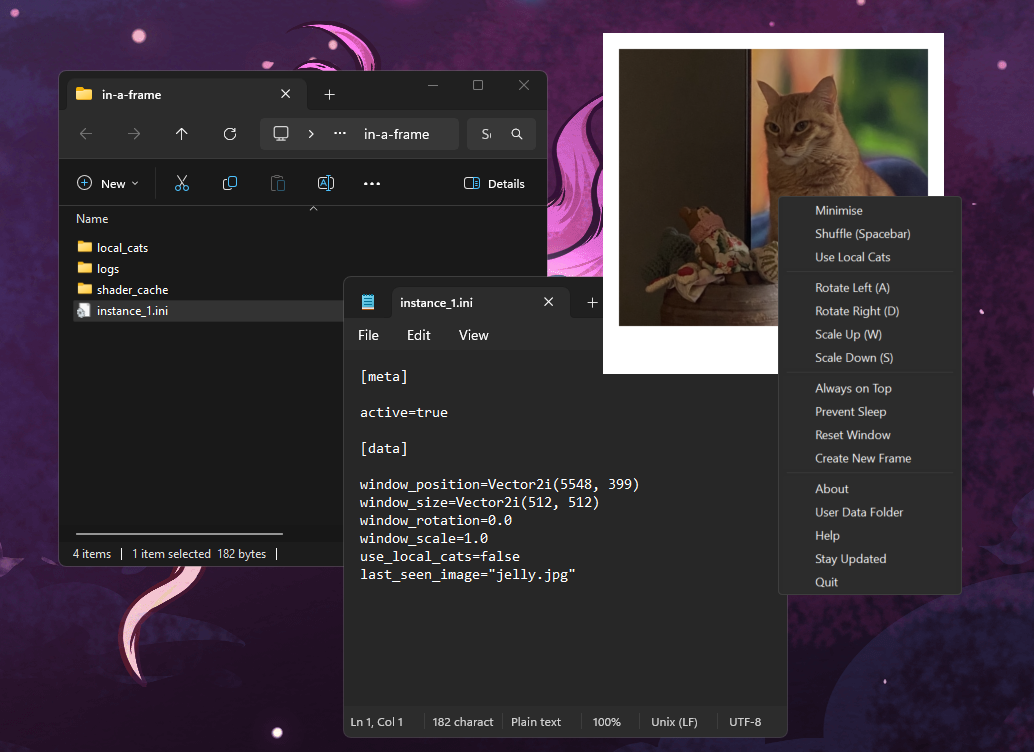Click the 182 characters count in status bar
The height and width of the screenshot is (752, 1034).
[463, 722]
